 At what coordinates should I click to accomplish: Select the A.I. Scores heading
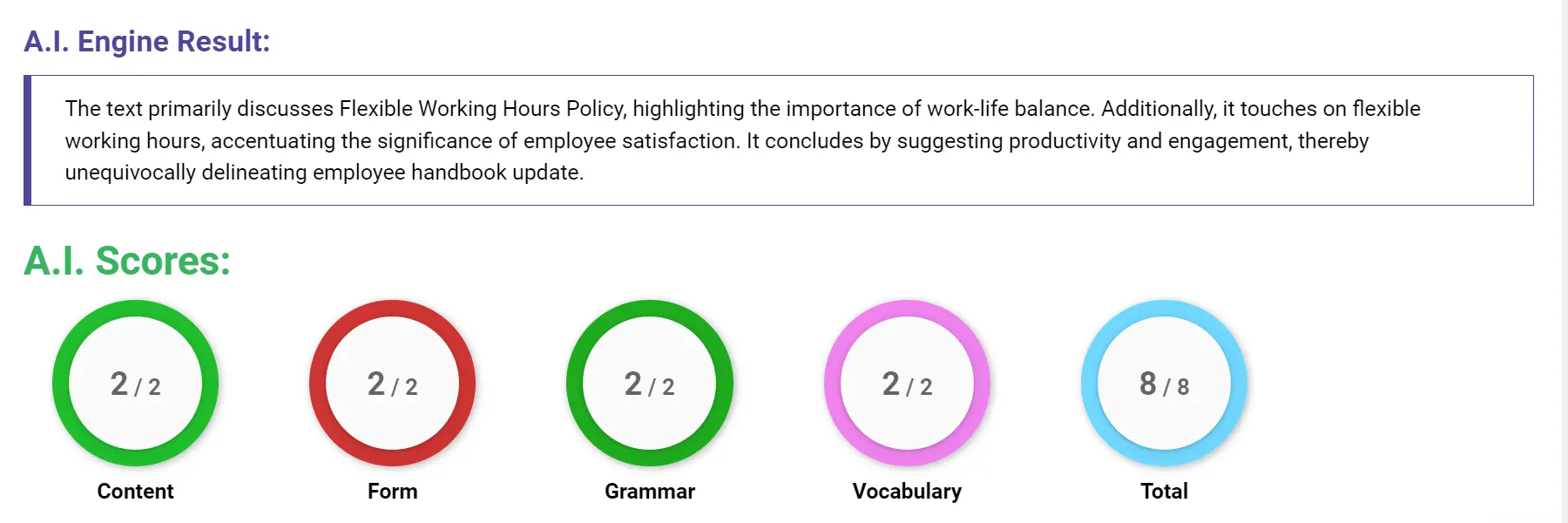click(125, 260)
